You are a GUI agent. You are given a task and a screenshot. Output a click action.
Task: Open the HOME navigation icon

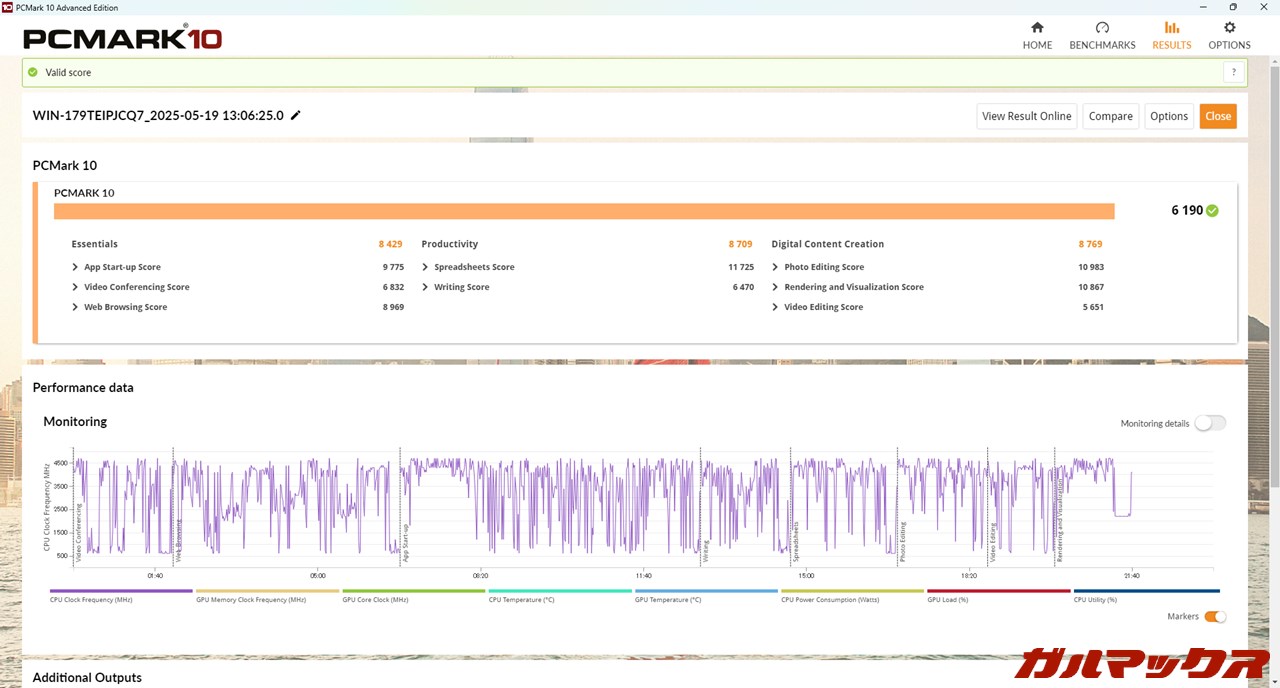tap(1037, 28)
